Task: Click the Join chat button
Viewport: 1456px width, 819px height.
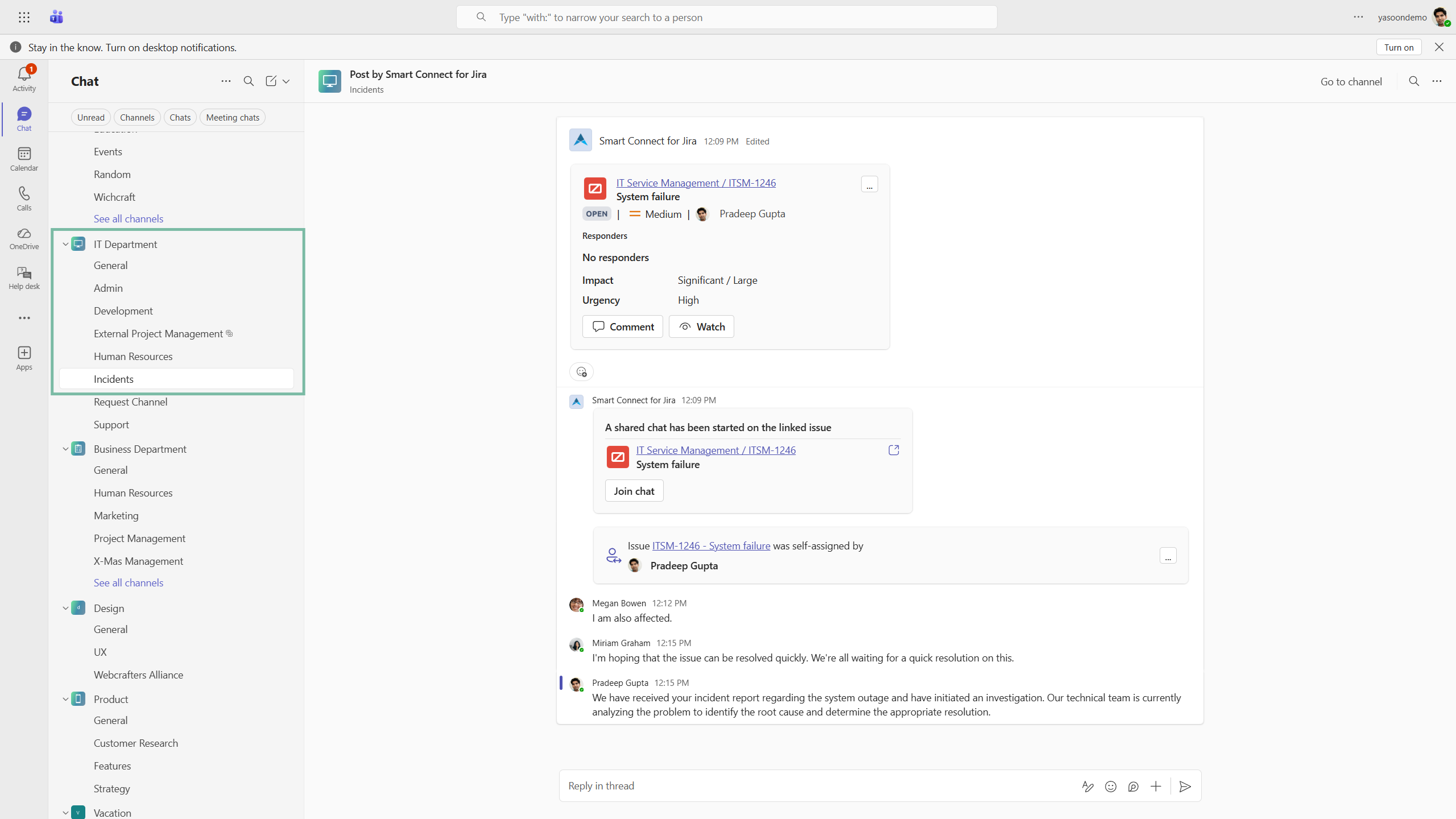Action: tap(634, 491)
